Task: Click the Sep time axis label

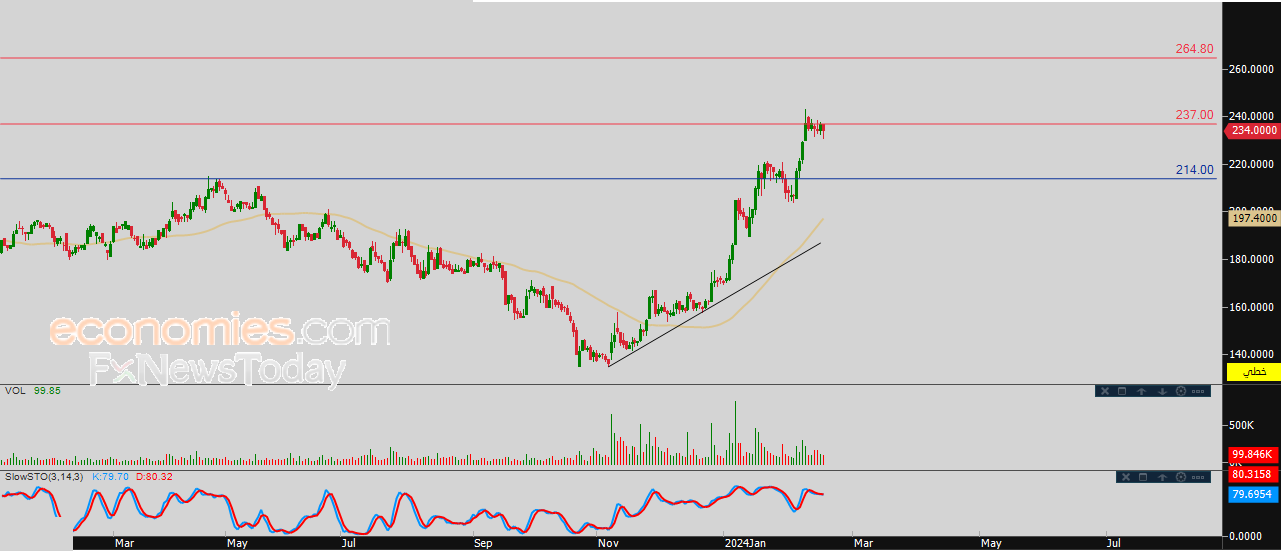Action: (x=483, y=543)
